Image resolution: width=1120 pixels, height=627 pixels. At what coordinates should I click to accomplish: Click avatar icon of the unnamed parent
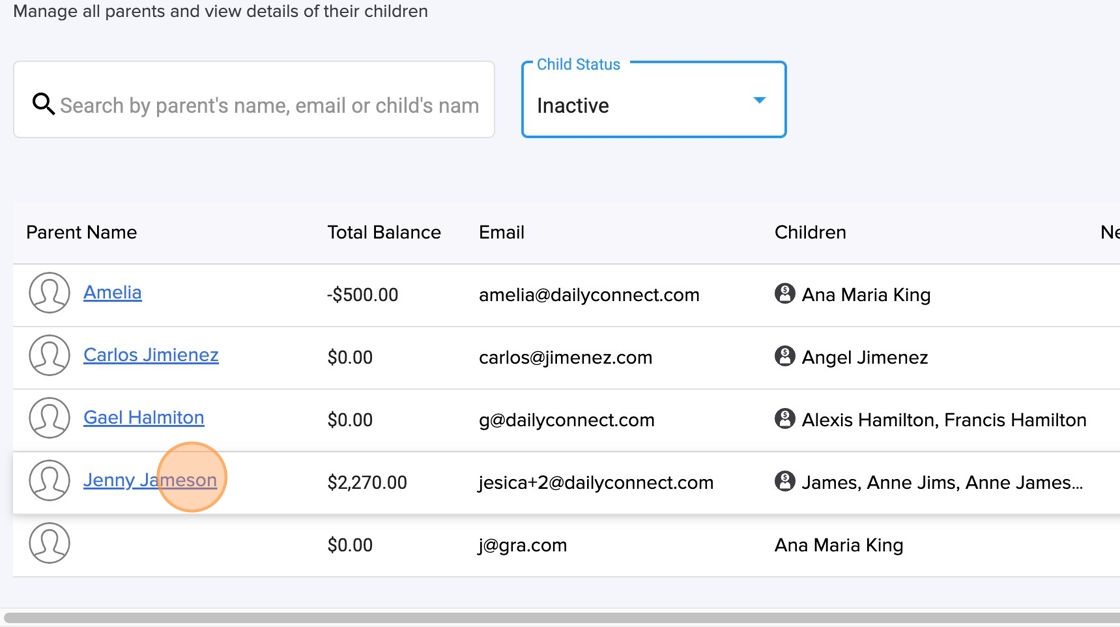tap(49, 544)
